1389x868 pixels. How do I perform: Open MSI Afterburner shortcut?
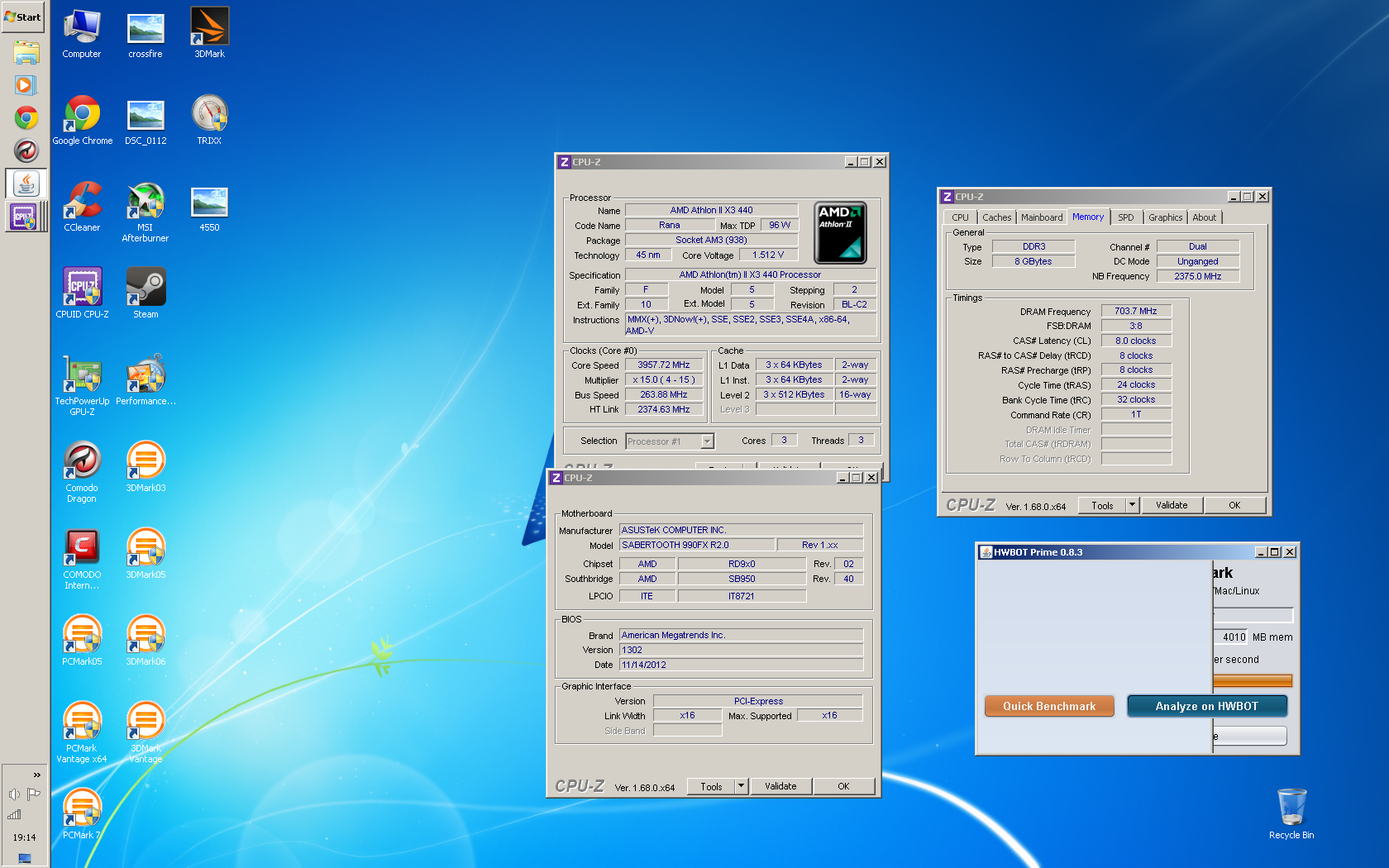tap(146, 212)
